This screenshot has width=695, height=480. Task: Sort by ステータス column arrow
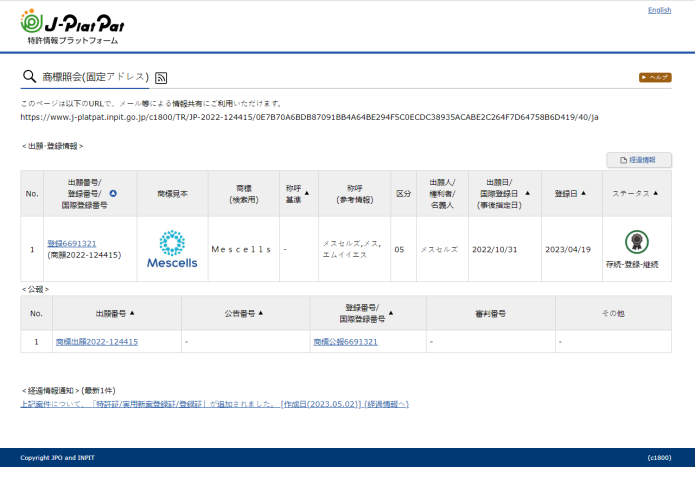(657, 193)
